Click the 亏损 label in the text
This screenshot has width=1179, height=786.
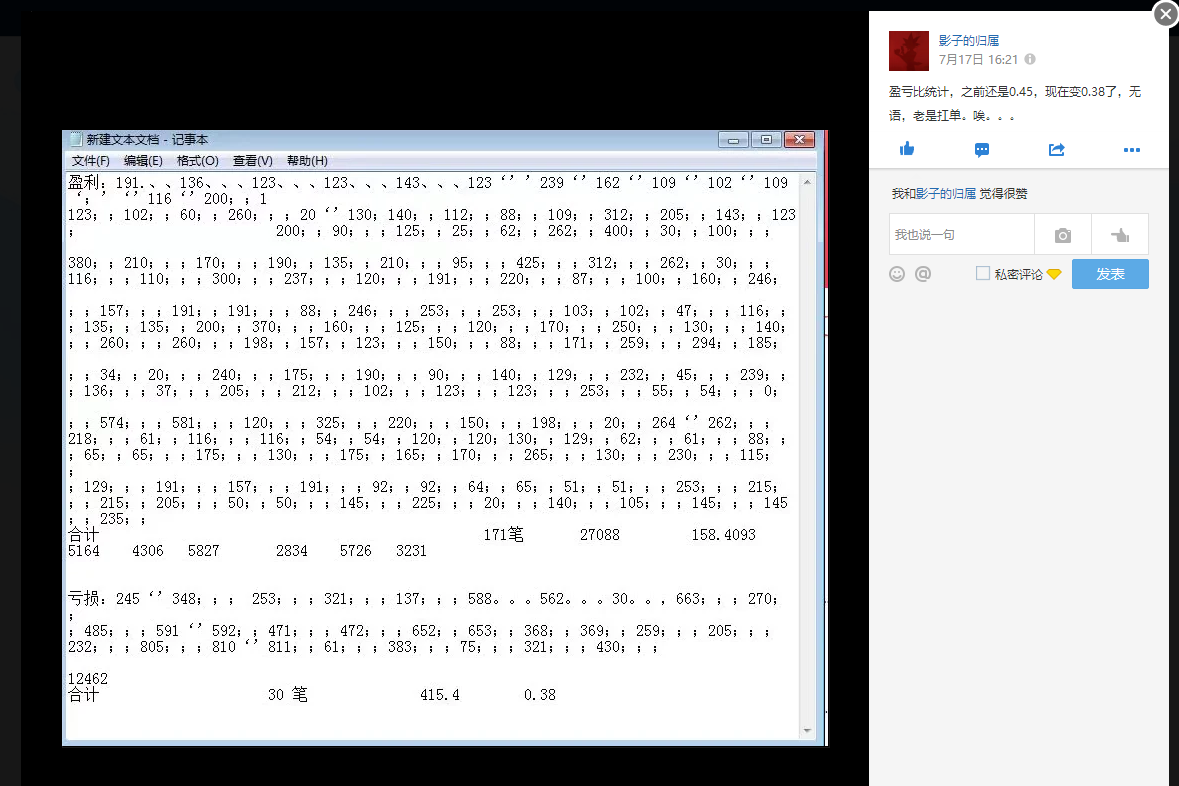pyautogui.click(x=83, y=599)
